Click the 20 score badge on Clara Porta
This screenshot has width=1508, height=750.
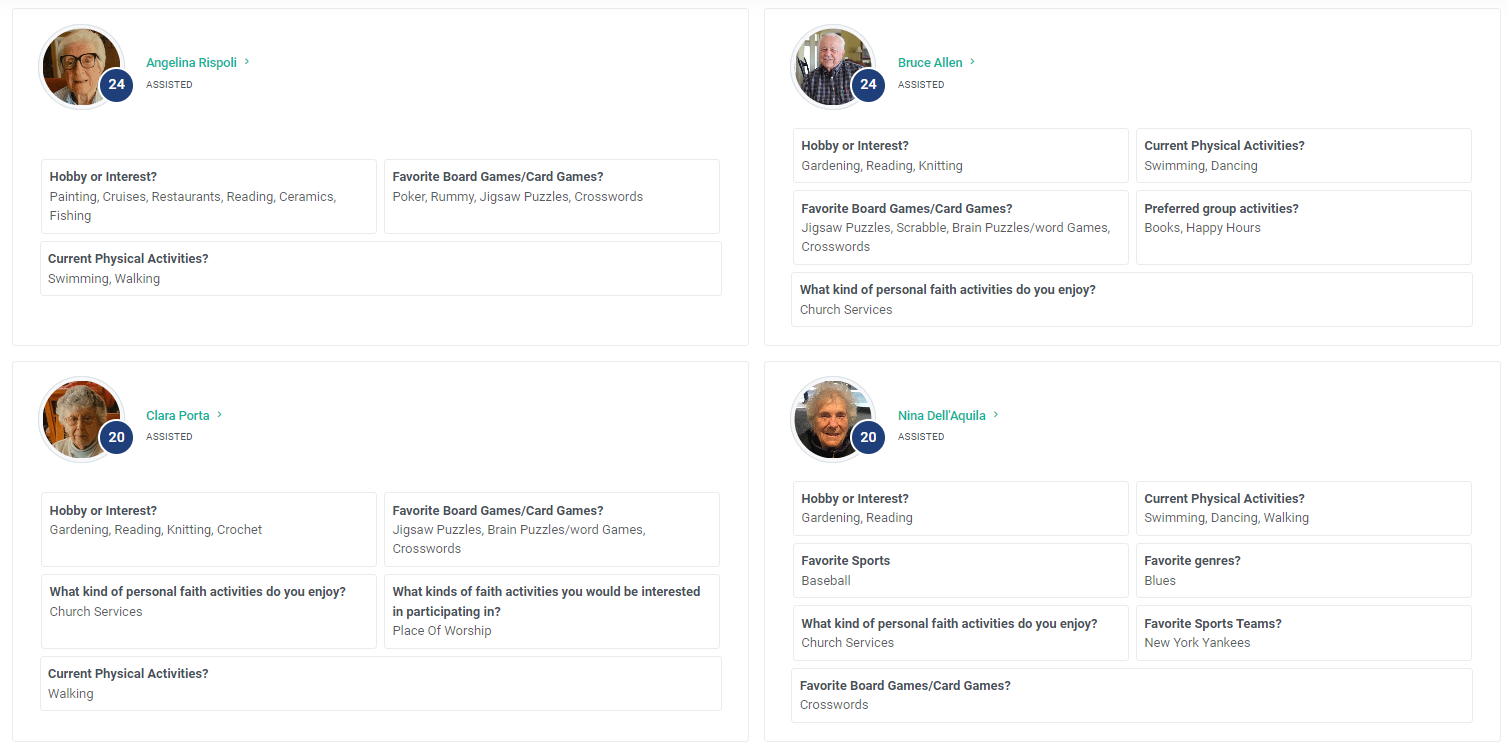click(x=116, y=437)
